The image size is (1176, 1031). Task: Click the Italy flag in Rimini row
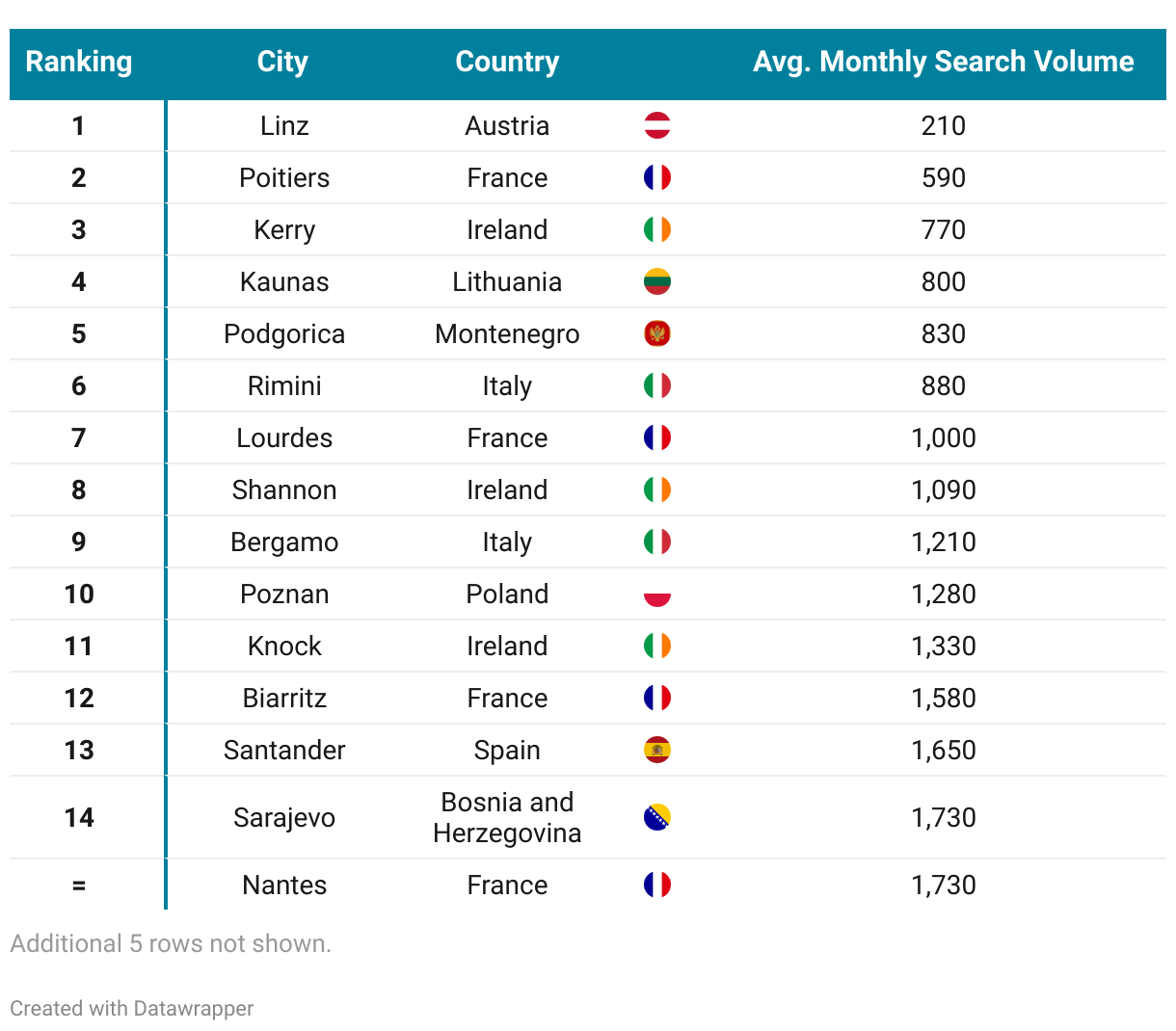coord(656,386)
